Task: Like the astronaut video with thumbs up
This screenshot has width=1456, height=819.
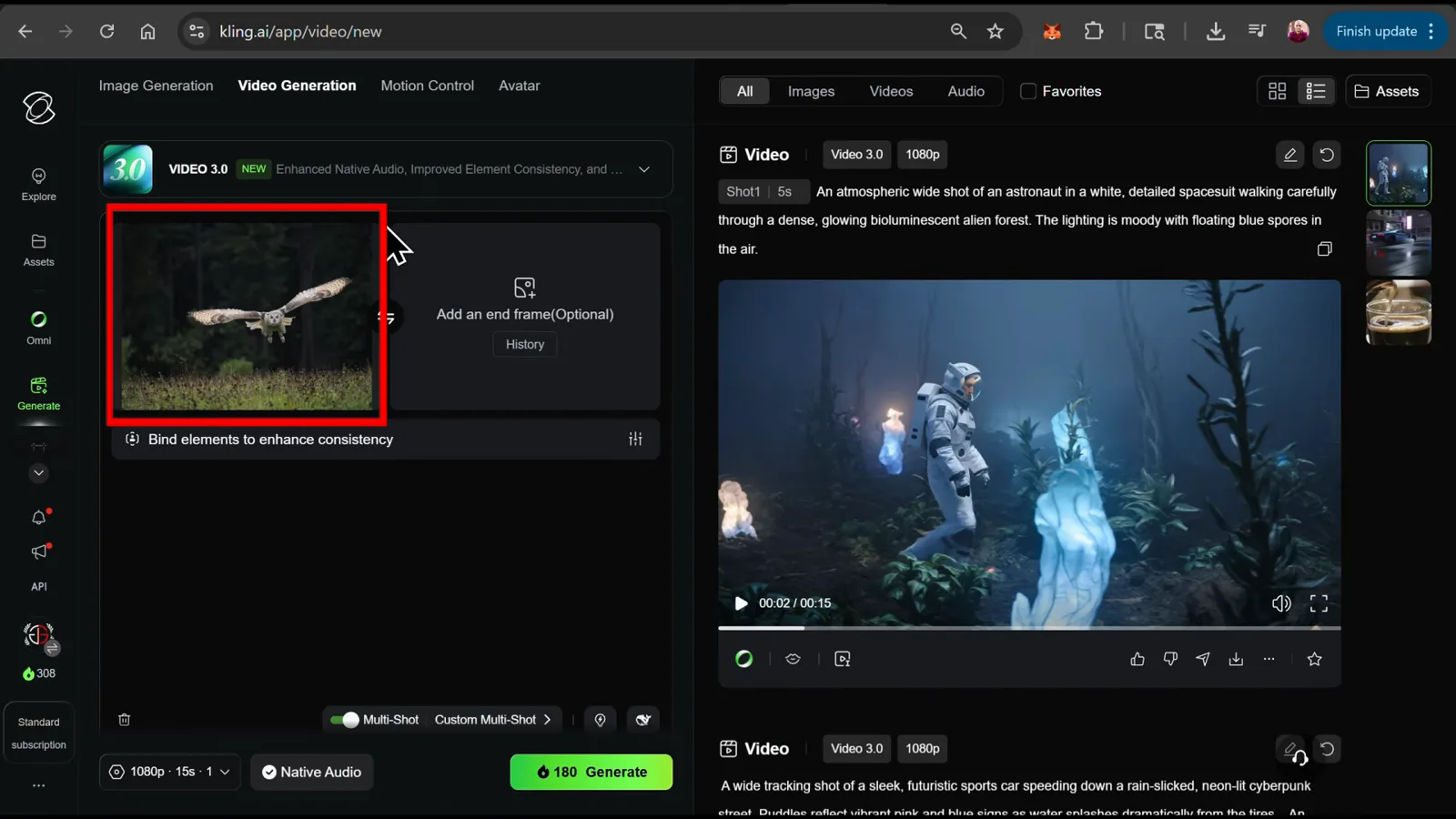Action: 1137,659
